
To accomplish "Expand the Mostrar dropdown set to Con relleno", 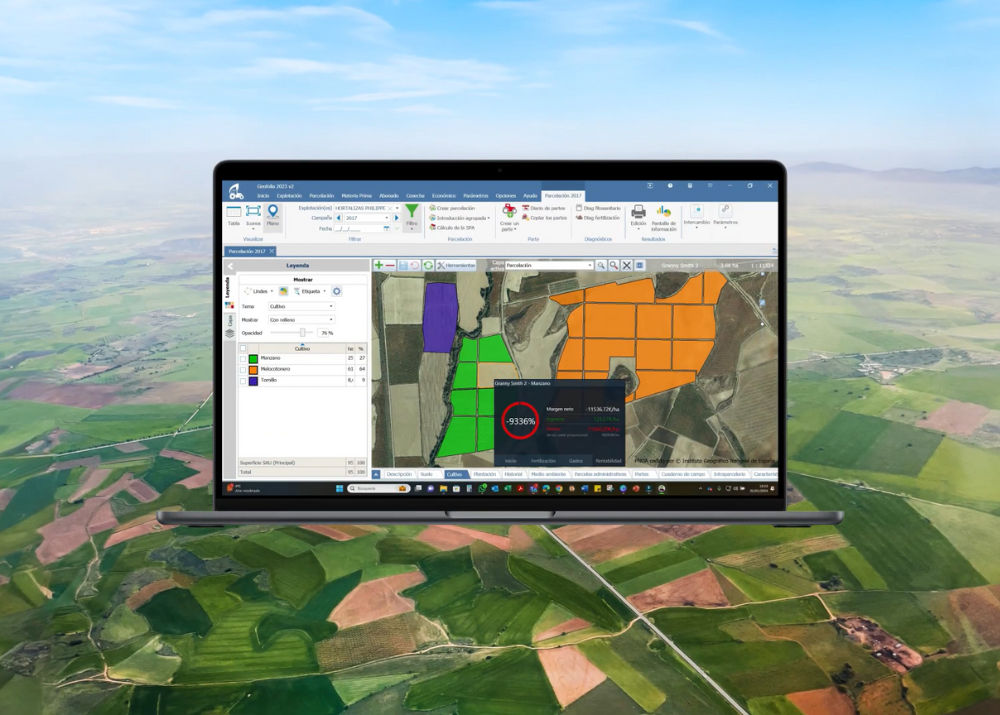I will pyautogui.click(x=302, y=320).
